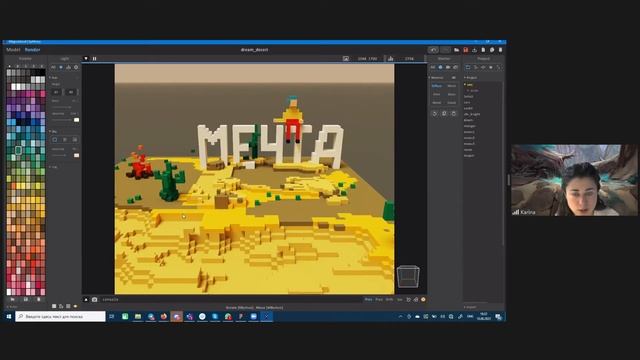Select the sphere material tab in Matter panel
640x360 pixels.
(x=440, y=67)
